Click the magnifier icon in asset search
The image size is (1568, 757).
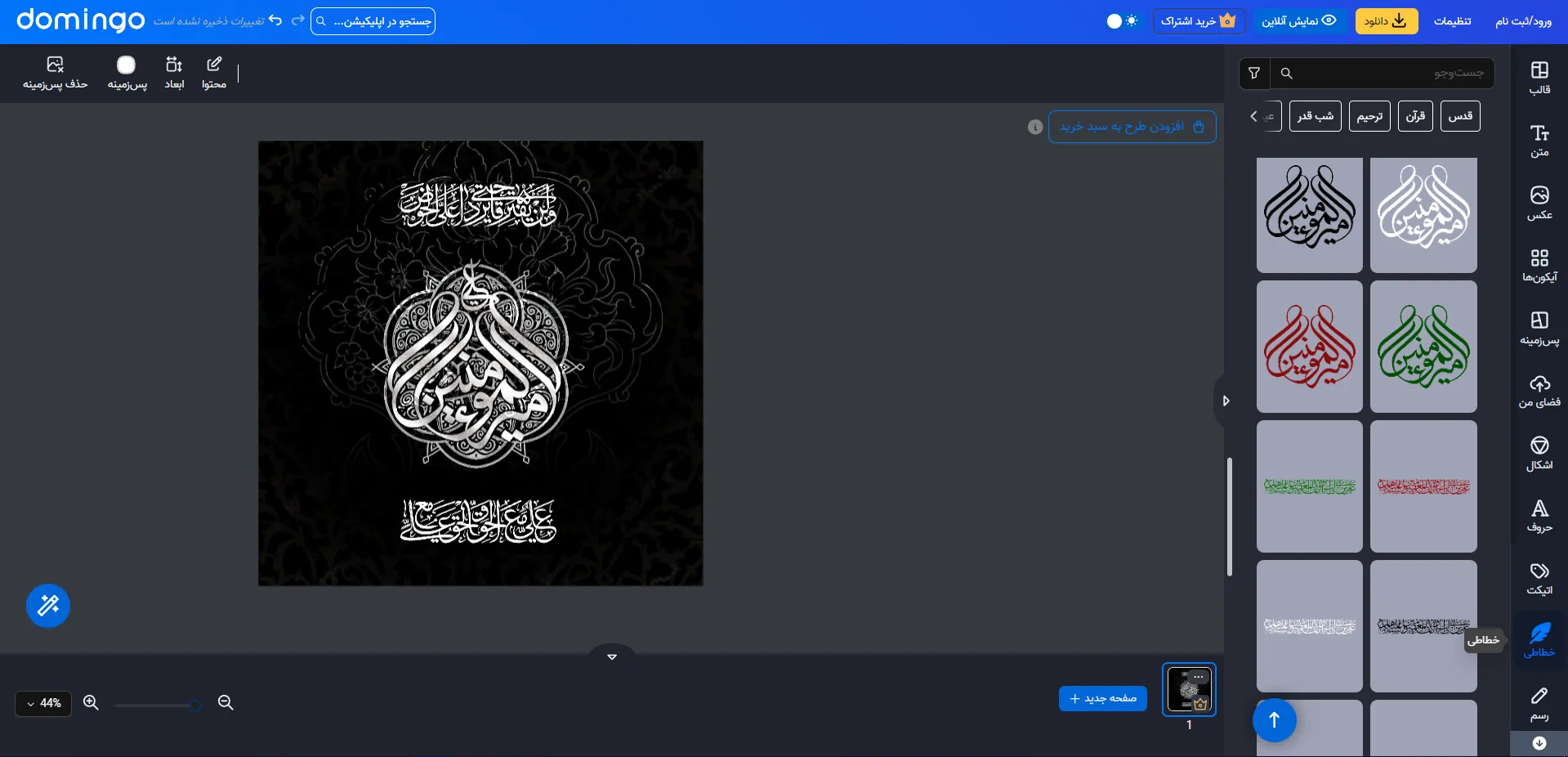click(1286, 74)
